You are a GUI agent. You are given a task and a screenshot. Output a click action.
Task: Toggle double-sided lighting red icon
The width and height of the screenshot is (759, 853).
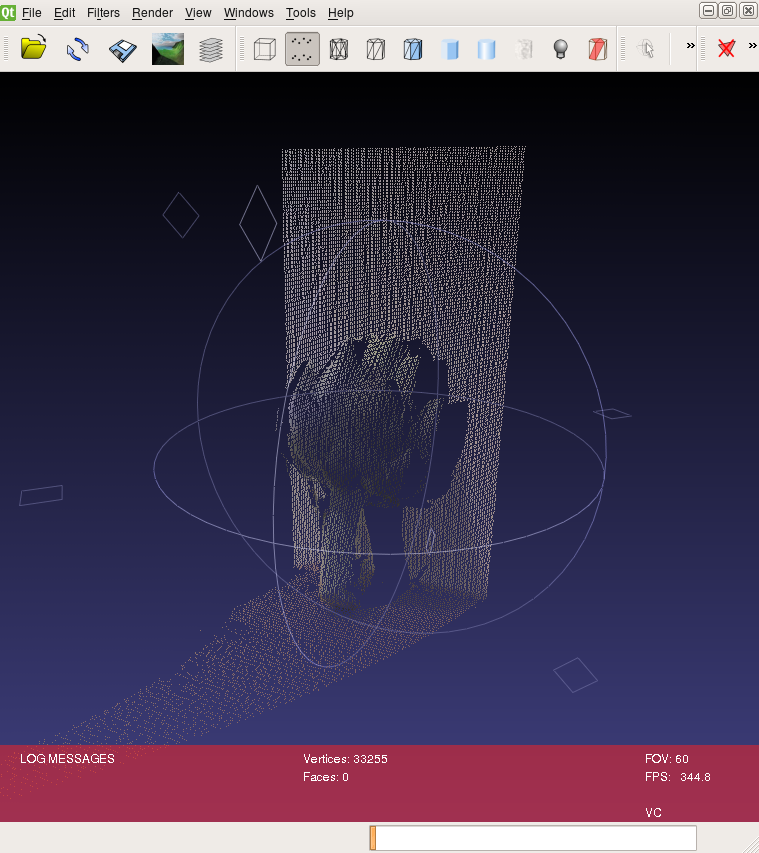[x=597, y=48]
